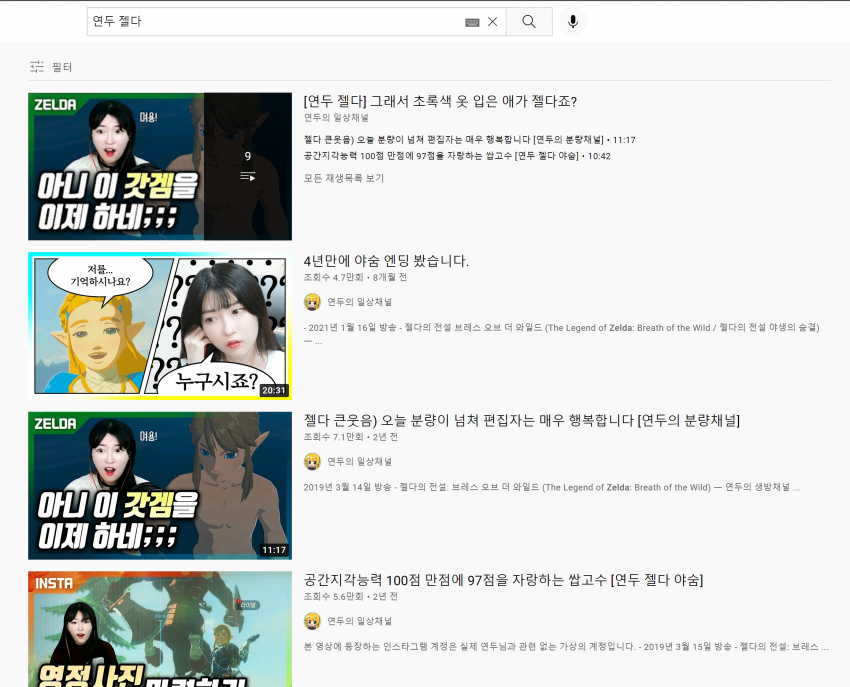This screenshot has height=687, width=850.
Task: Open channel name under 4년만에 야숨 video
Action: 359,302
